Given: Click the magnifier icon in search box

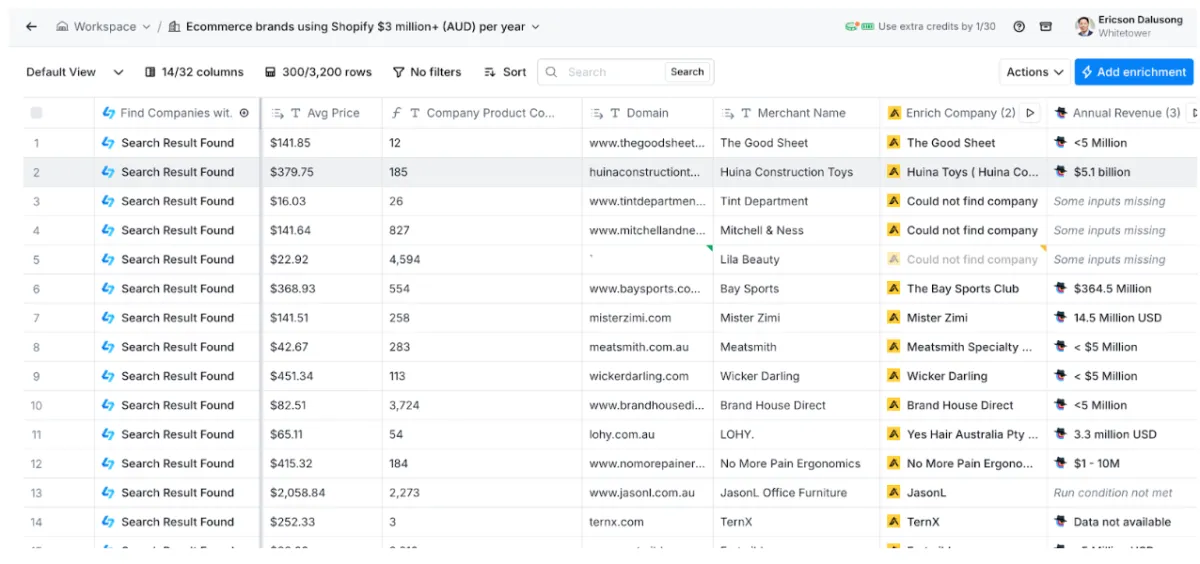Looking at the screenshot, I should click(553, 72).
